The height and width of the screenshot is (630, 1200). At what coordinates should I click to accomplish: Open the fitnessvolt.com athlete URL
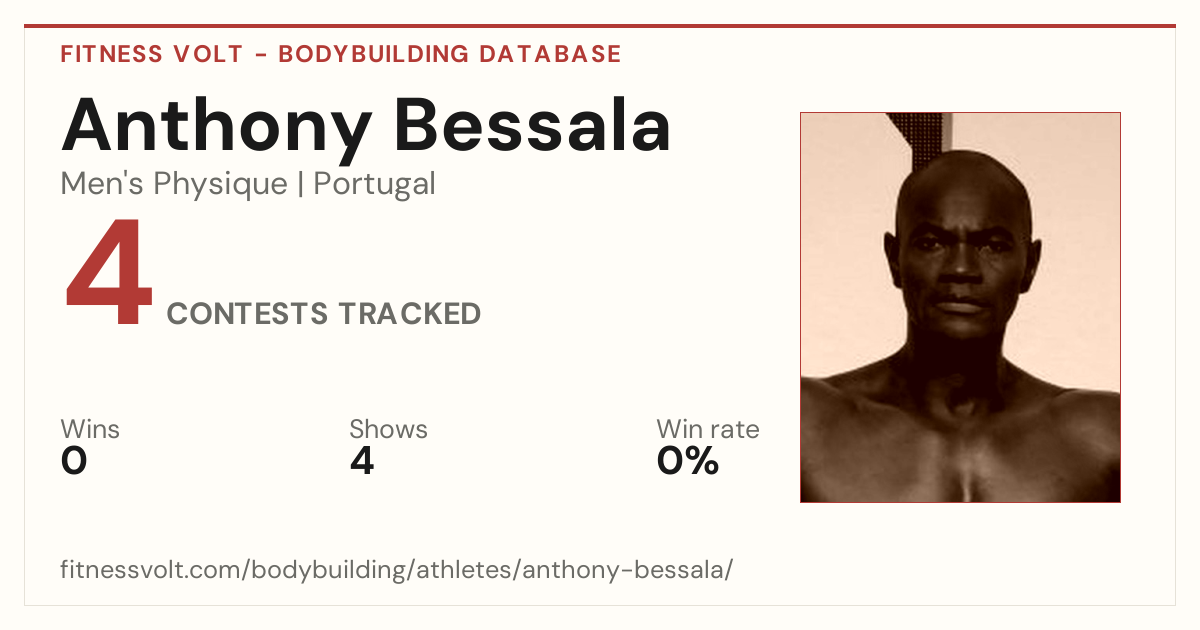pyautogui.click(x=397, y=571)
